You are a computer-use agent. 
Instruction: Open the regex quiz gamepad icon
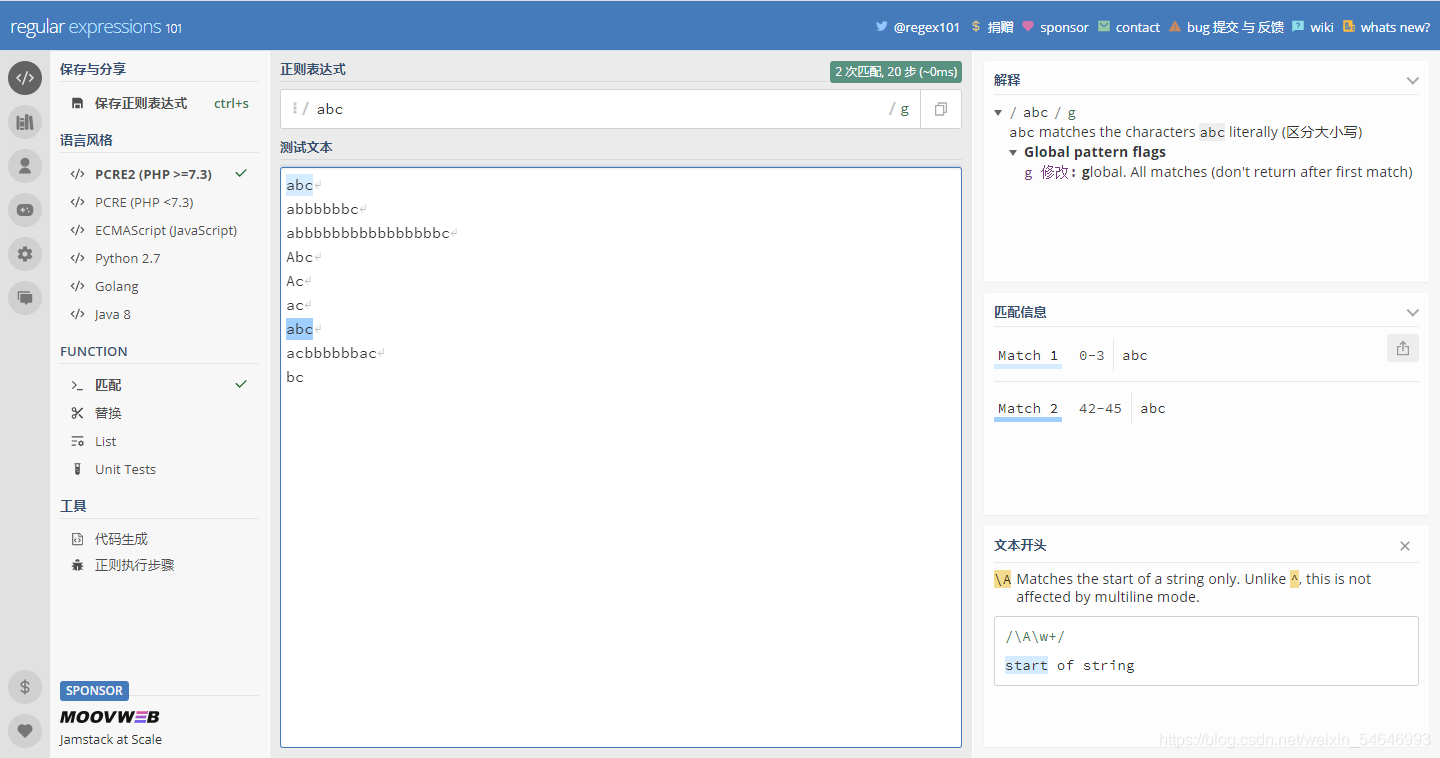pos(25,210)
